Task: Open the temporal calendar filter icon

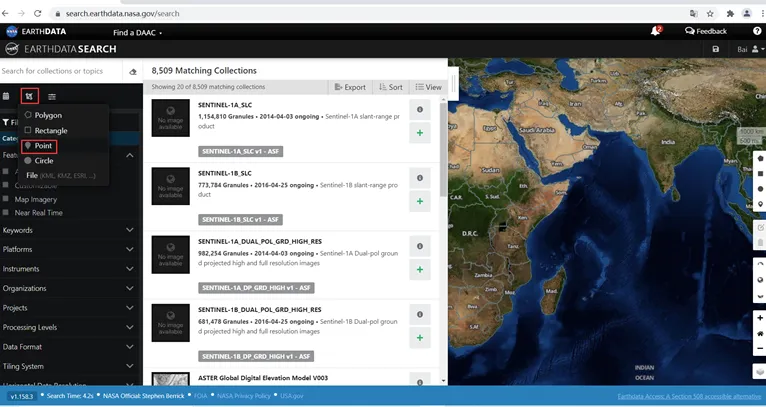Action: [x=6, y=96]
